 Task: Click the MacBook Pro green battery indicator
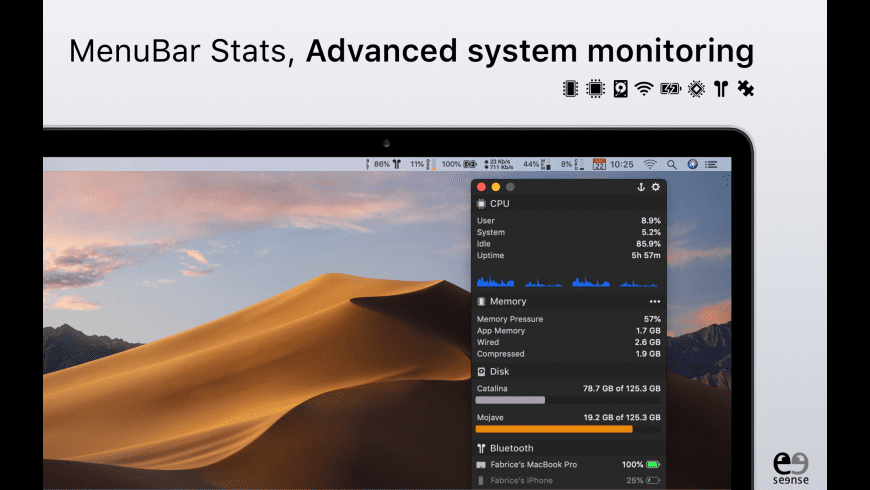coord(653,464)
